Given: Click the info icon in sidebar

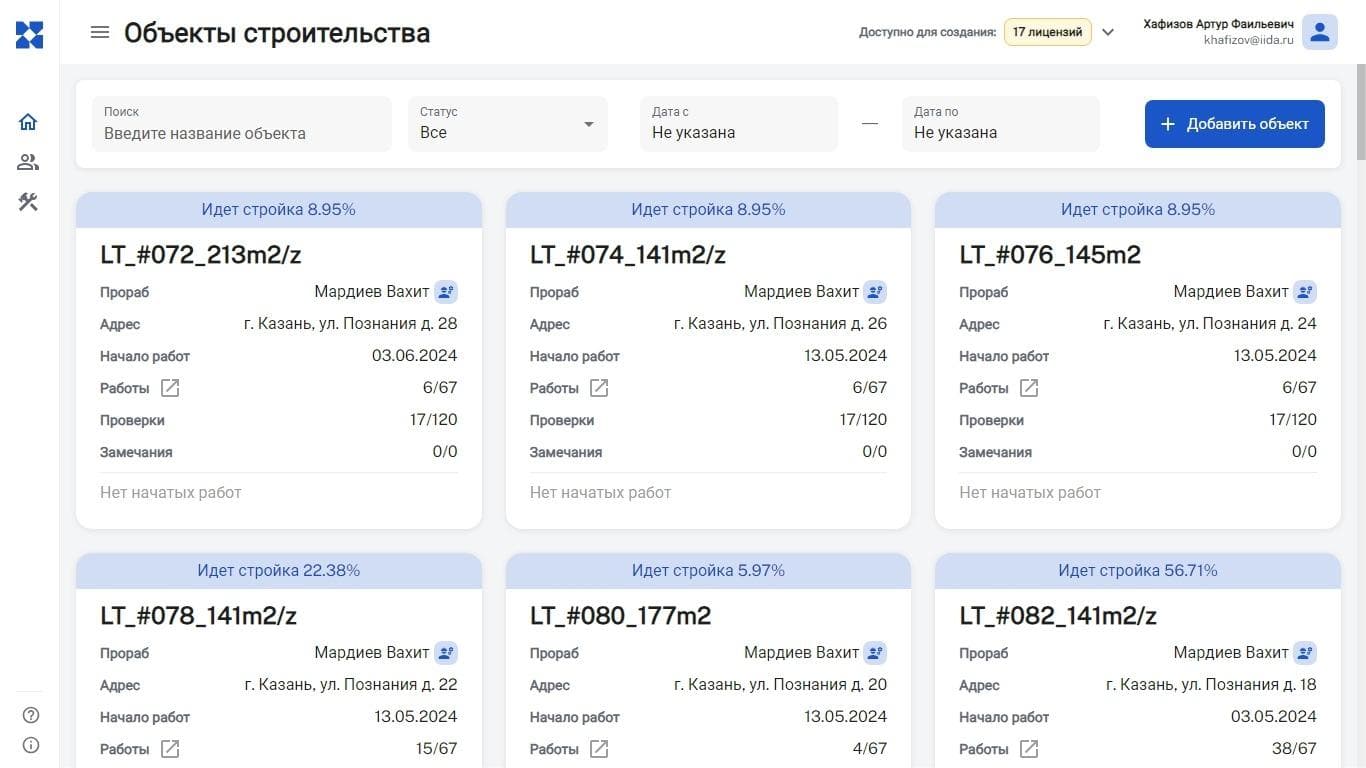Looking at the screenshot, I should tap(31, 745).
